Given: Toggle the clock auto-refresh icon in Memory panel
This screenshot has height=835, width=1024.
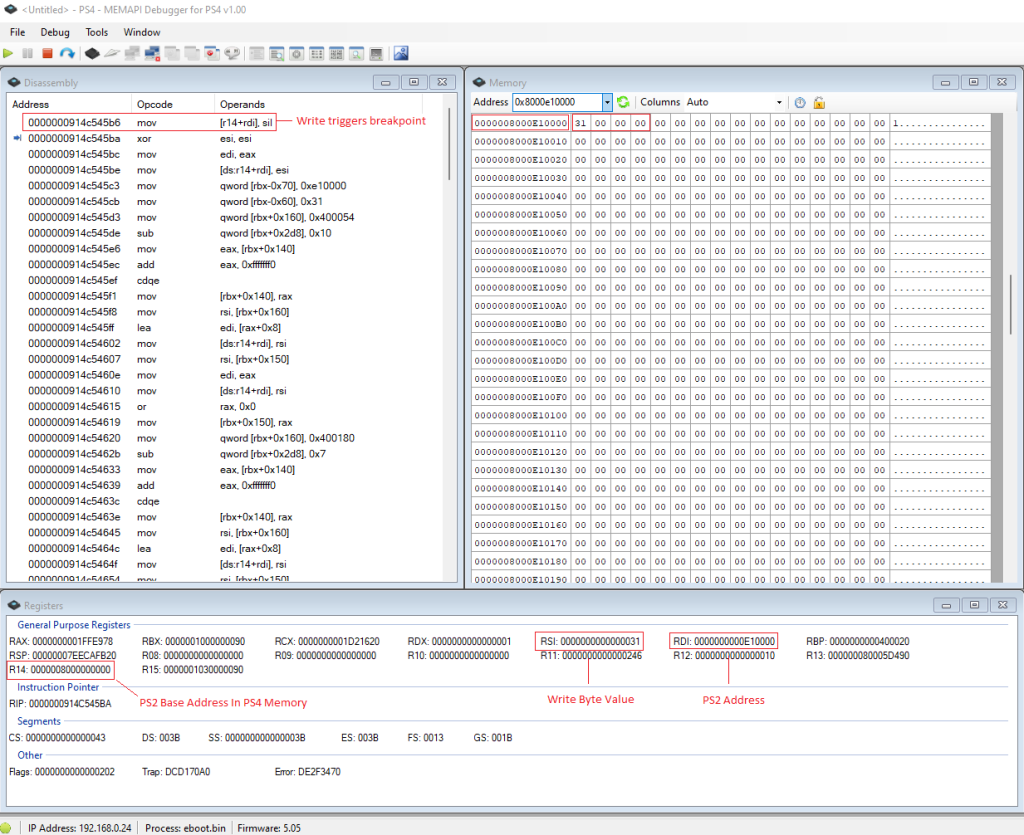Looking at the screenshot, I should coord(800,102).
